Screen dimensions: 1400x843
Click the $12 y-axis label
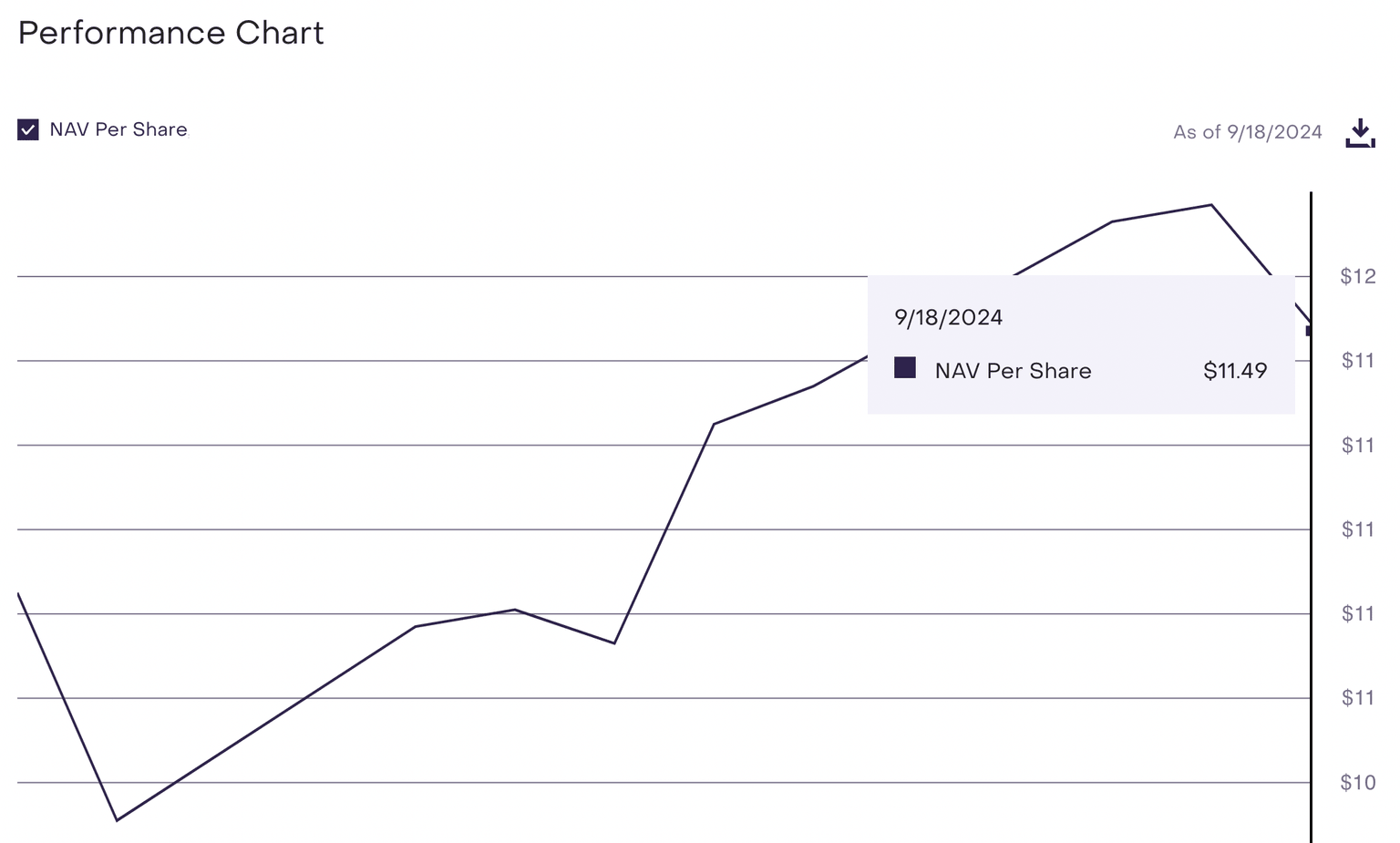pyautogui.click(x=1358, y=276)
